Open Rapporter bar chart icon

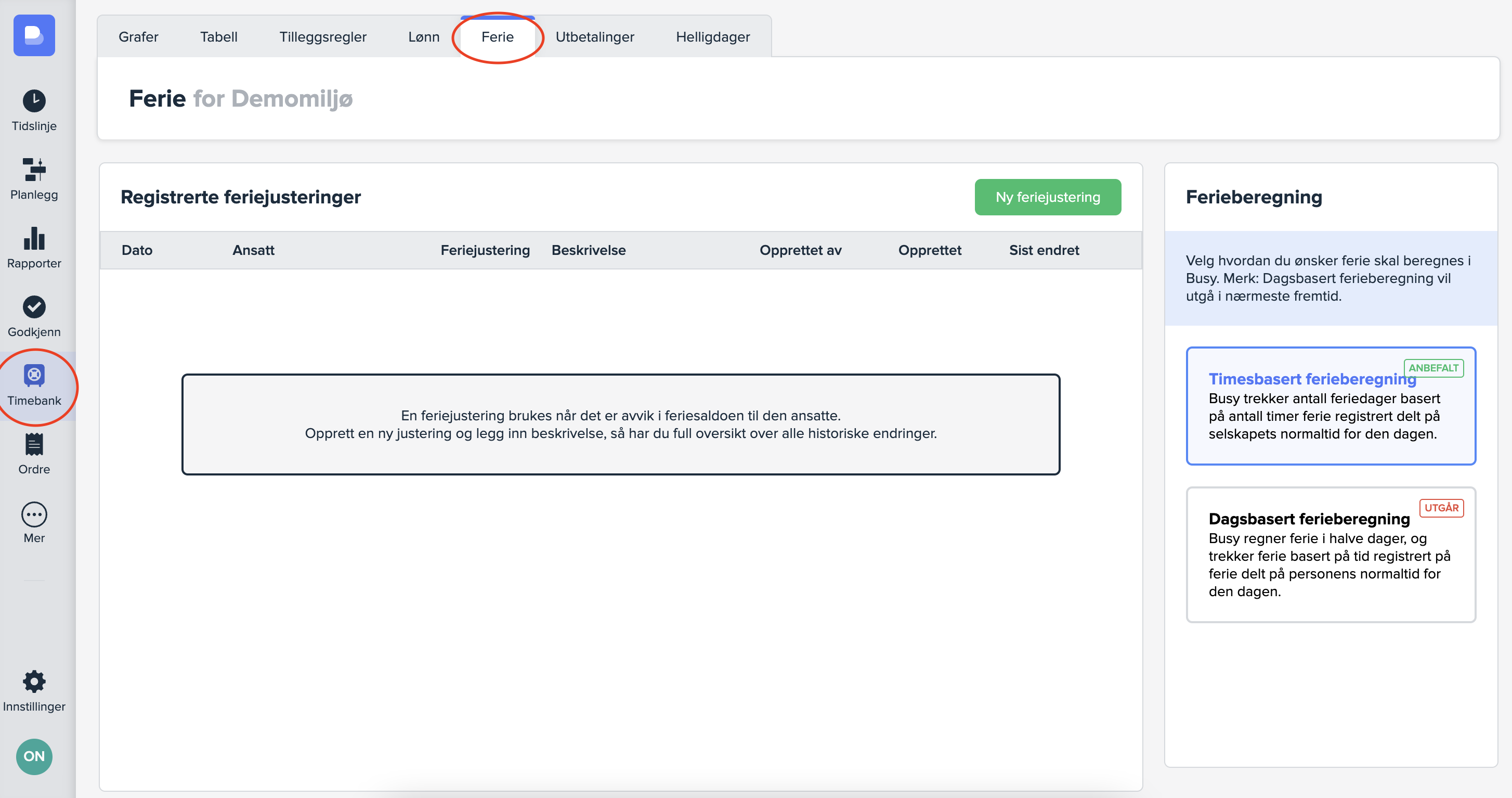(x=34, y=238)
